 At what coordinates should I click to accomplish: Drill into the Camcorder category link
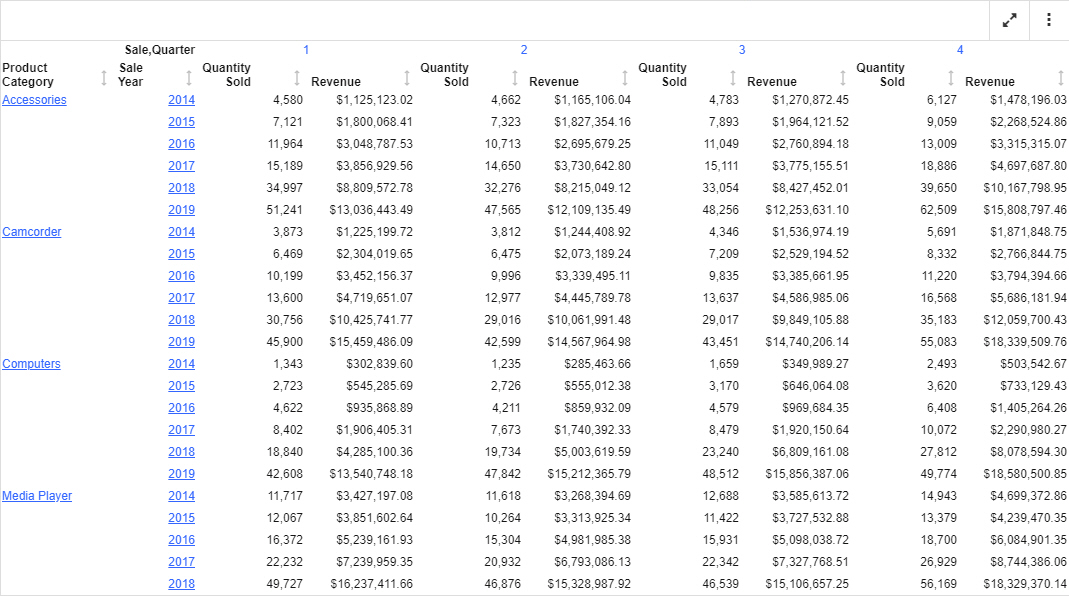(32, 232)
